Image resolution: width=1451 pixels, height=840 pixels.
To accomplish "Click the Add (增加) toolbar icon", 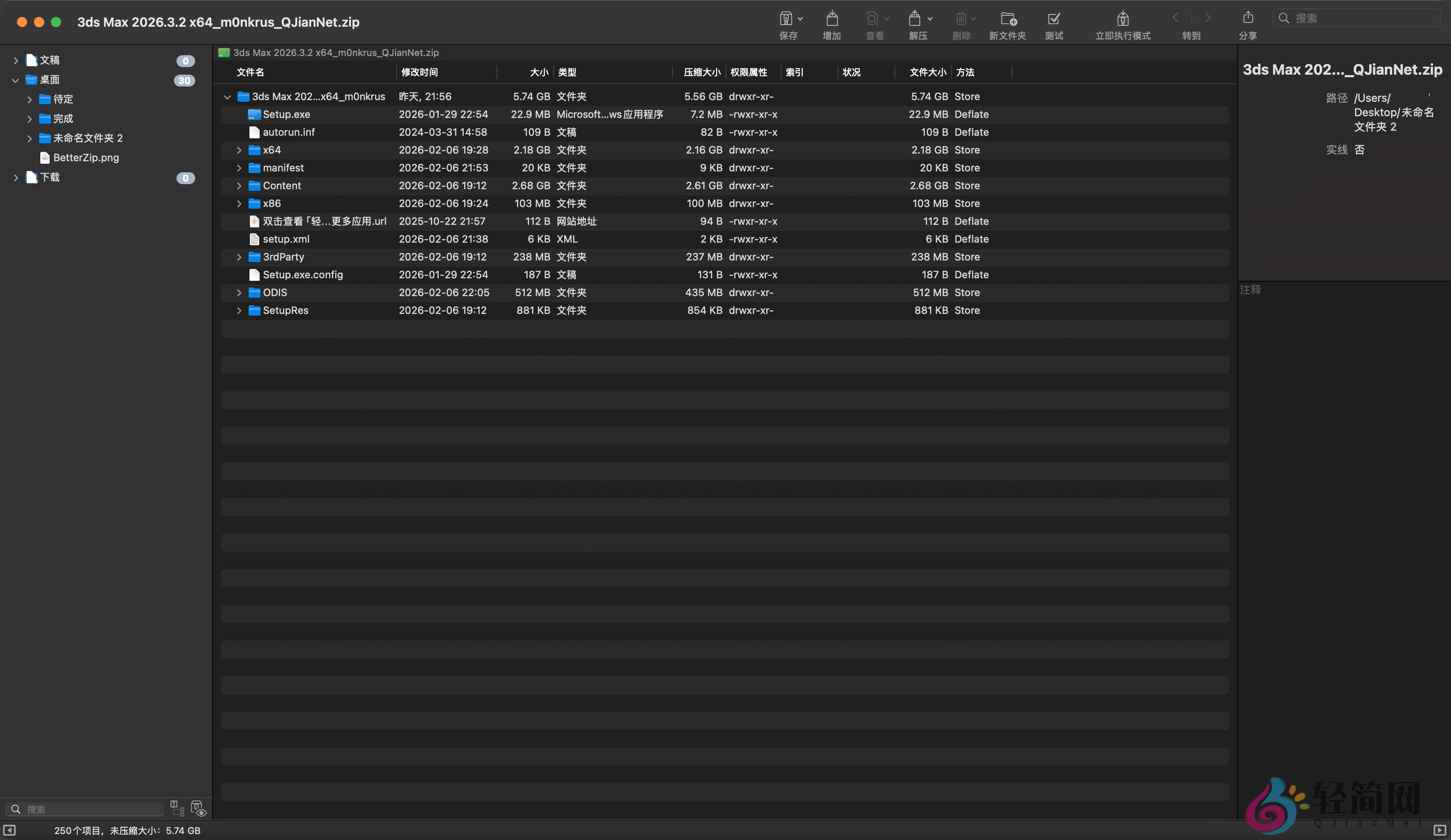I will point(832,19).
